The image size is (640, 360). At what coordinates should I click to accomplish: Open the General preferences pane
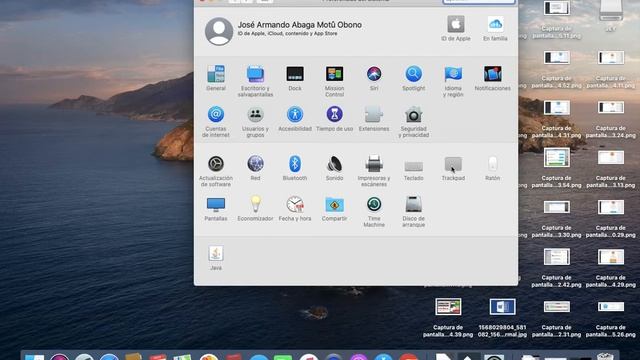coord(216,74)
